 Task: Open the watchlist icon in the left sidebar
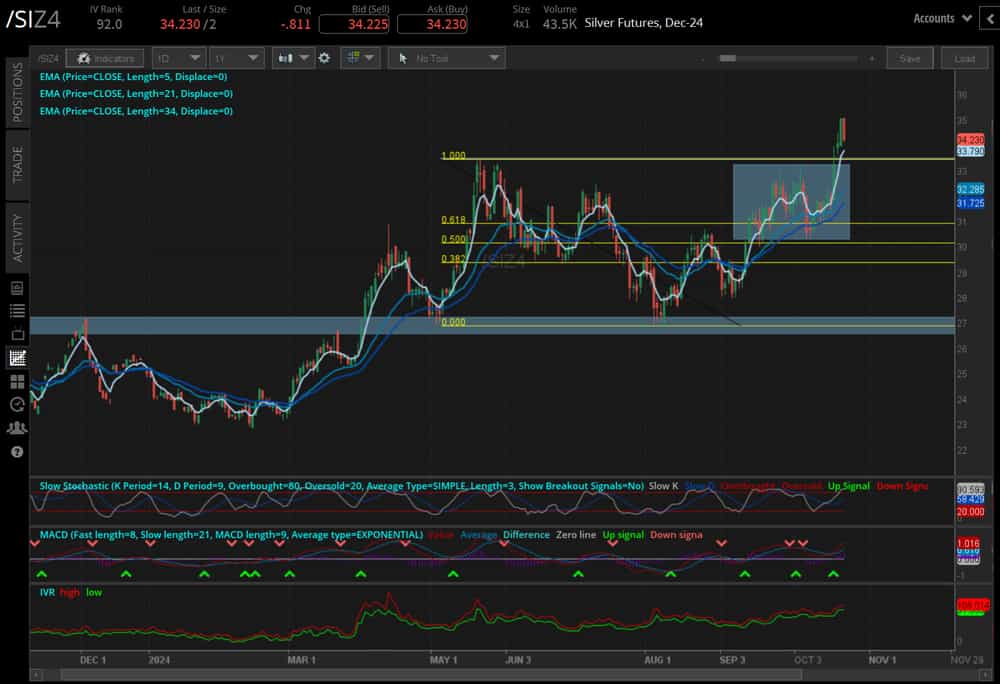(x=15, y=310)
